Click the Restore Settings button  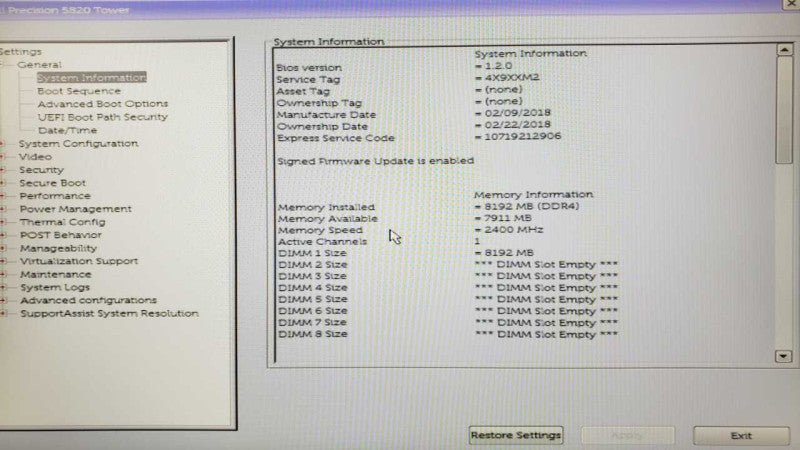[516, 435]
